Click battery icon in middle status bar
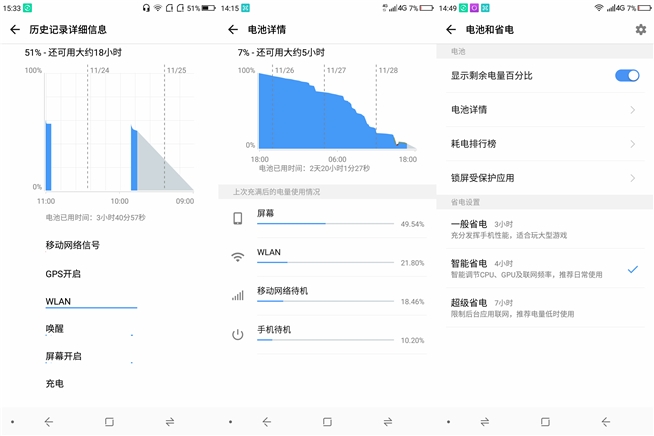654x436 pixels. [x=426, y=8]
